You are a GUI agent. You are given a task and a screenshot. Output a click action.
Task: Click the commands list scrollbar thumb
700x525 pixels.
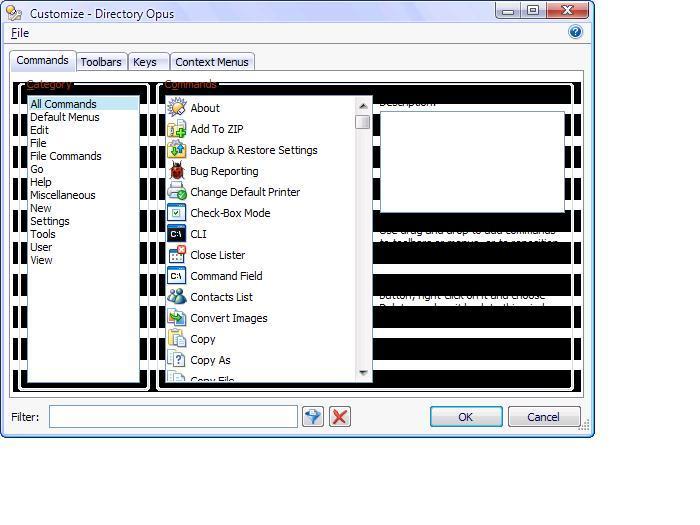tap(363, 121)
